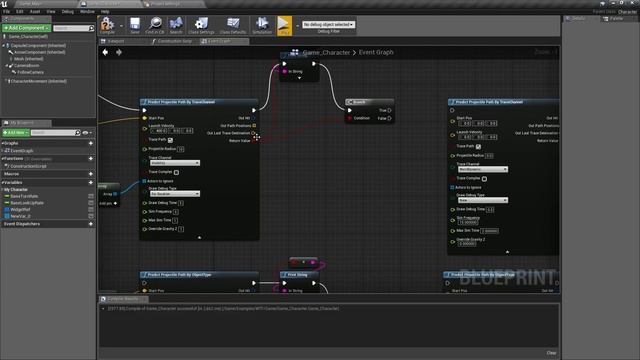
Task: Toggle Trace Complex checkbox on left node
Action: pyautogui.click(x=176, y=172)
